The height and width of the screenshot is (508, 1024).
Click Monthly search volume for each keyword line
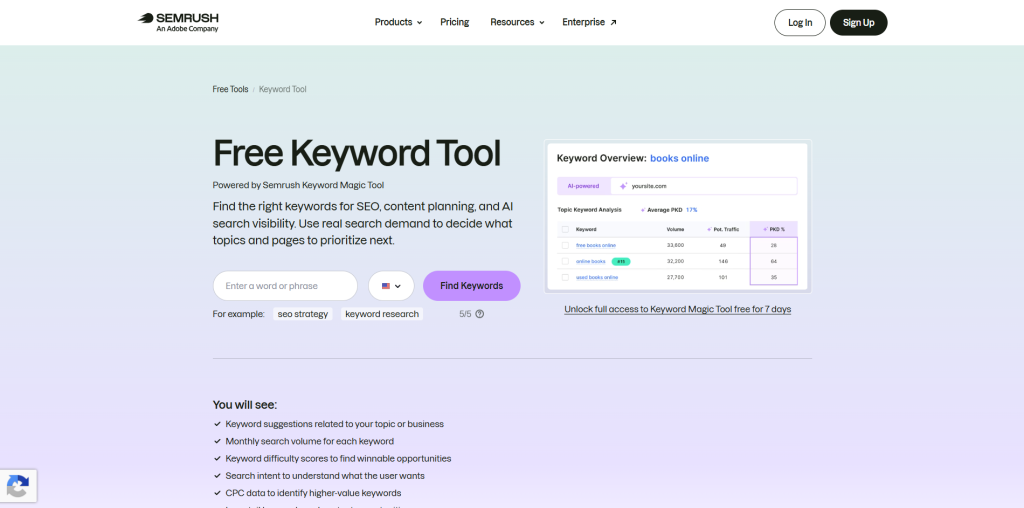tap(310, 441)
